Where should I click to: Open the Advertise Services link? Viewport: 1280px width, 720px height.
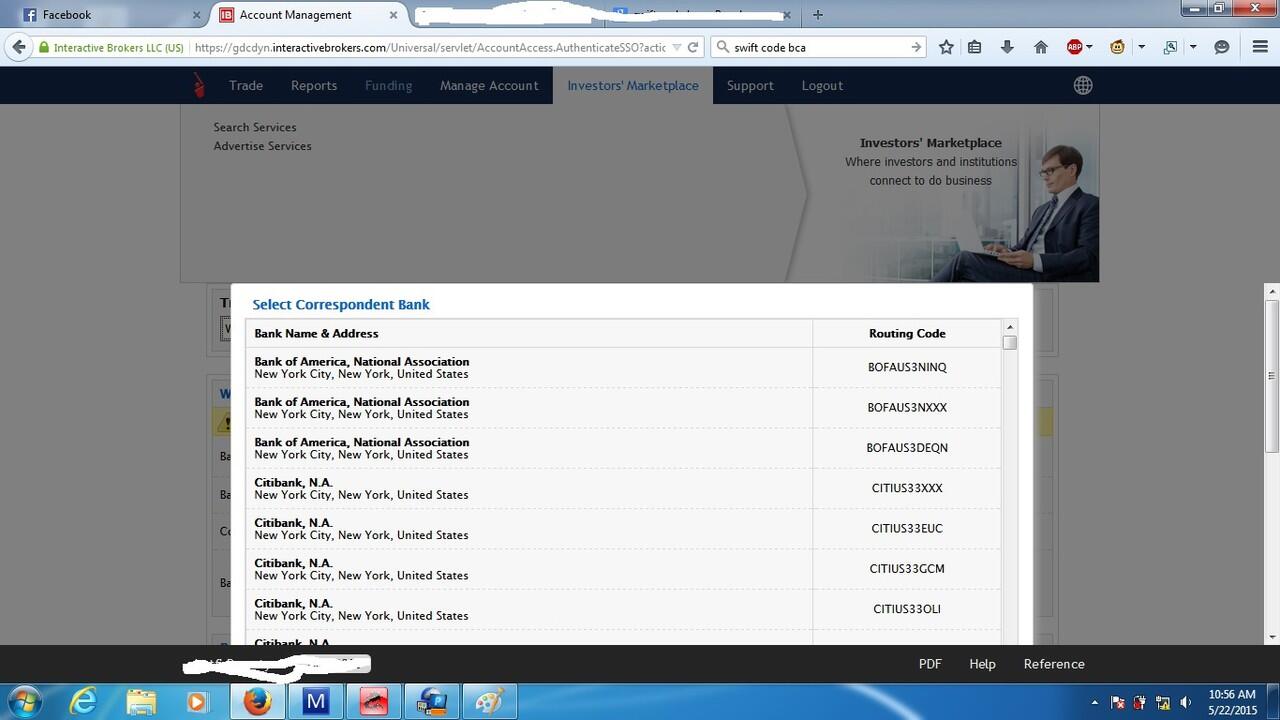click(262, 146)
